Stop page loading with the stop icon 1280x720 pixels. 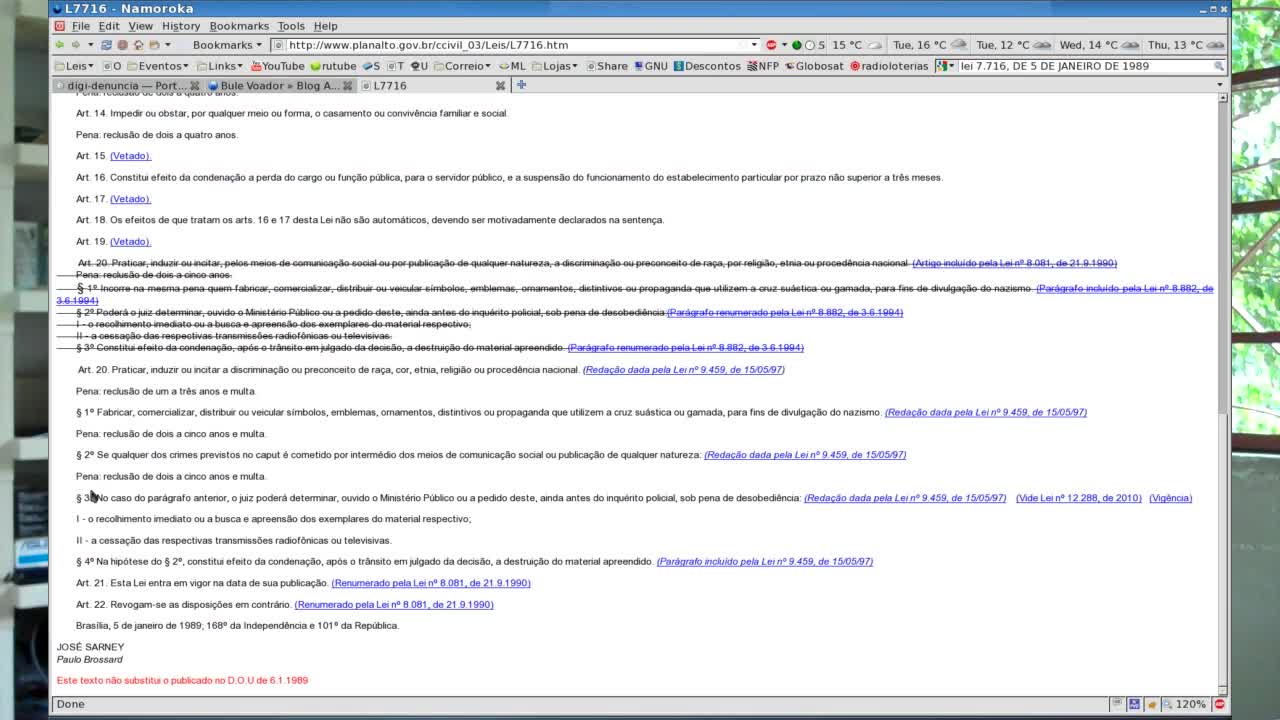(x=122, y=45)
